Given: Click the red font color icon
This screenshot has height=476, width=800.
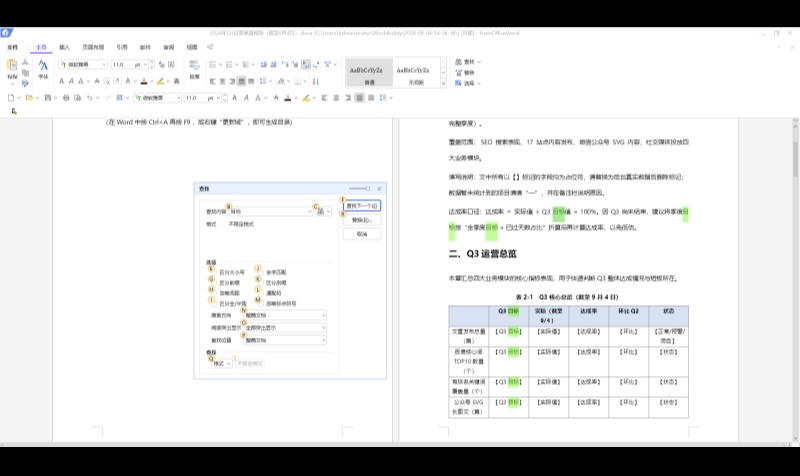Looking at the screenshot, I should pyautogui.click(x=144, y=81).
